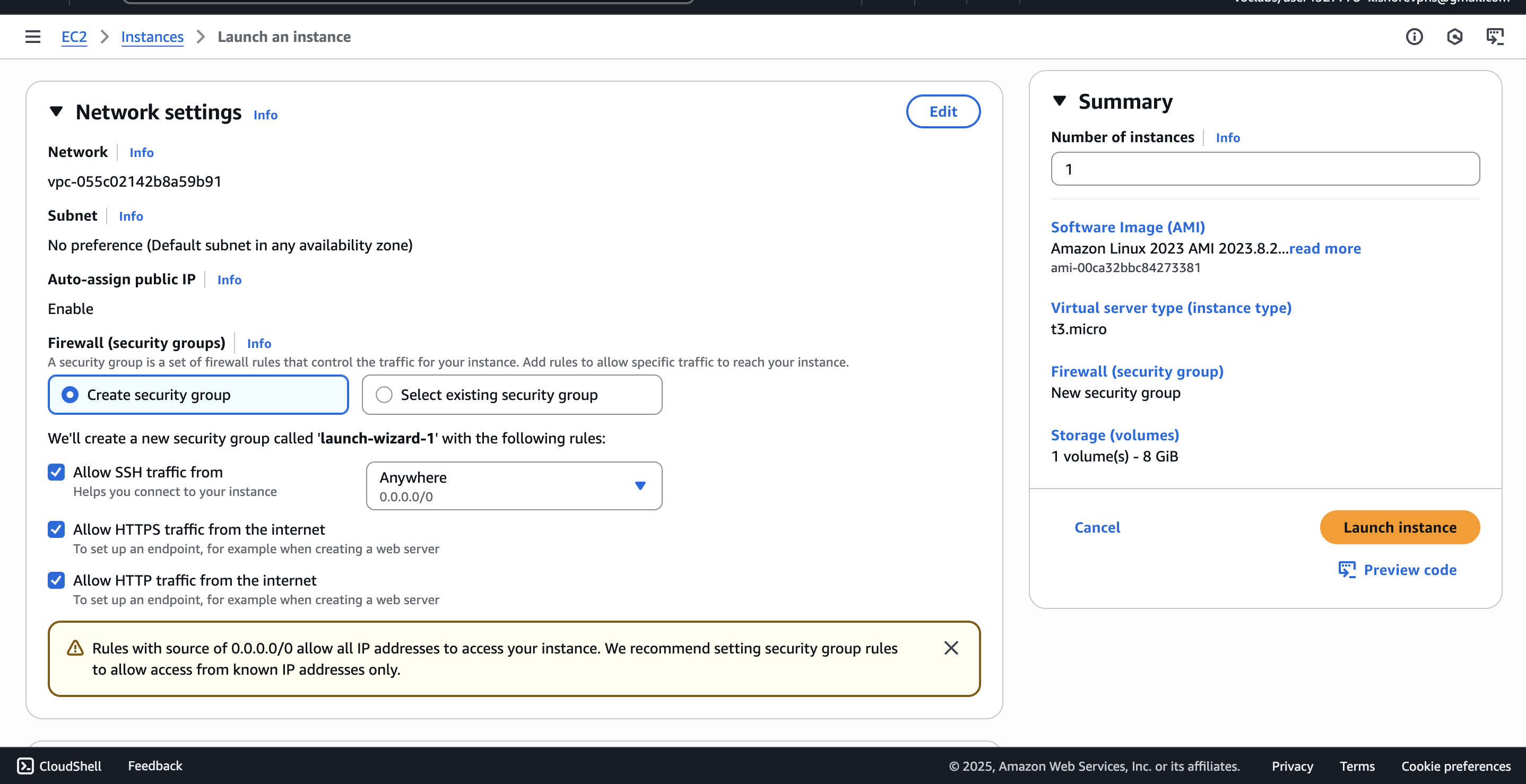Collapse the Network settings section
Image resolution: width=1526 pixels, height=784 pixels.
click(x=57, y=112)
